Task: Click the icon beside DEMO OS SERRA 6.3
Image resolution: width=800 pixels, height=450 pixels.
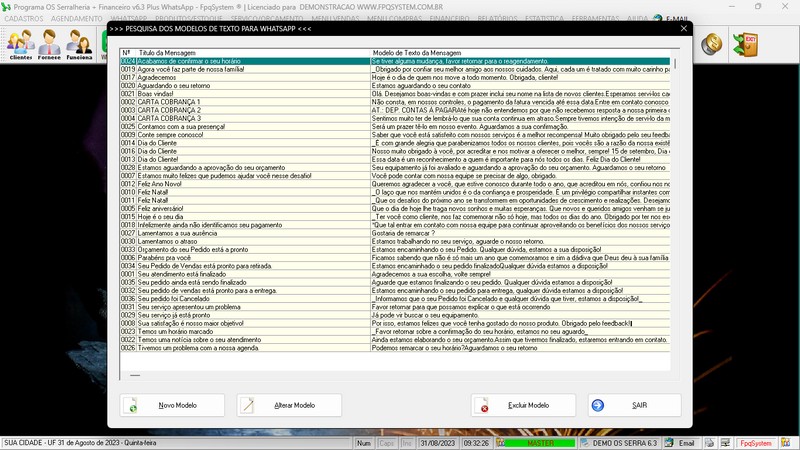Action: [x=585, y=443]
